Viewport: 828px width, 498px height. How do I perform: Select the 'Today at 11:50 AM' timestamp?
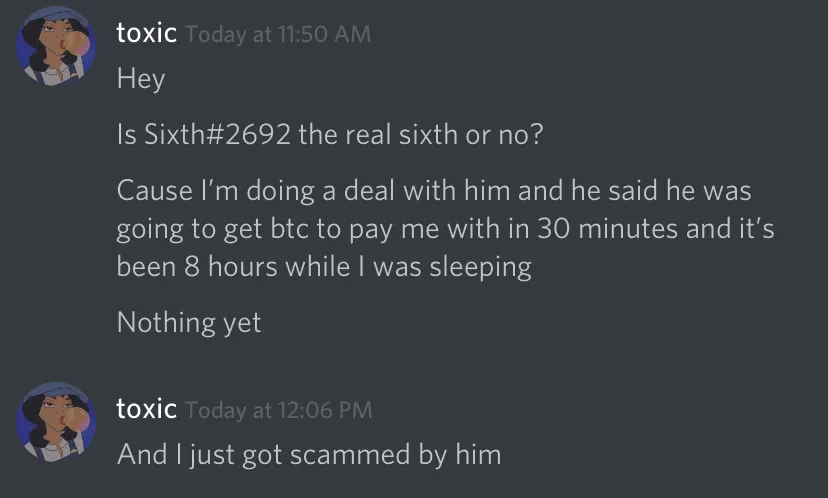tap(278, 34)
